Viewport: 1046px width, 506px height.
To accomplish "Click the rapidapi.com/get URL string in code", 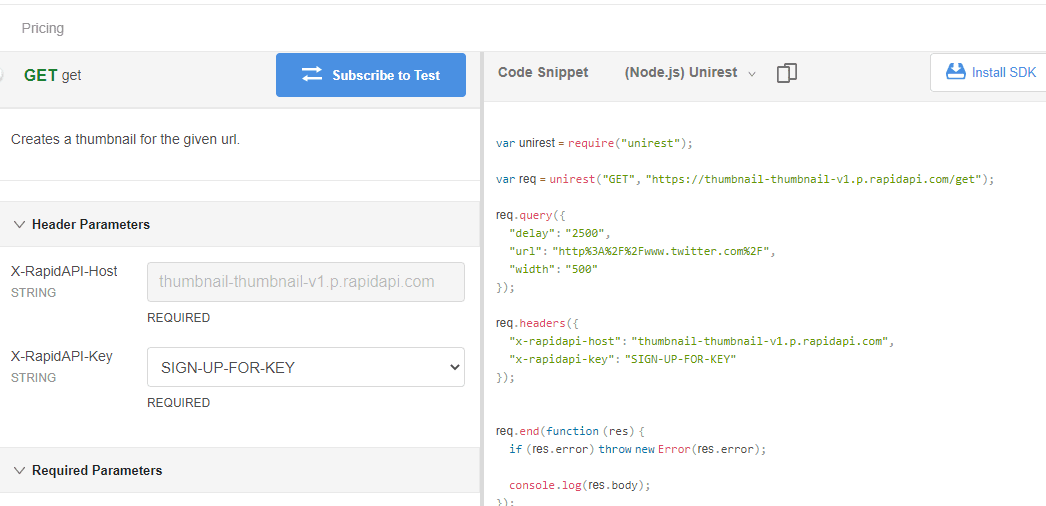I will click(x=813, y=179).
